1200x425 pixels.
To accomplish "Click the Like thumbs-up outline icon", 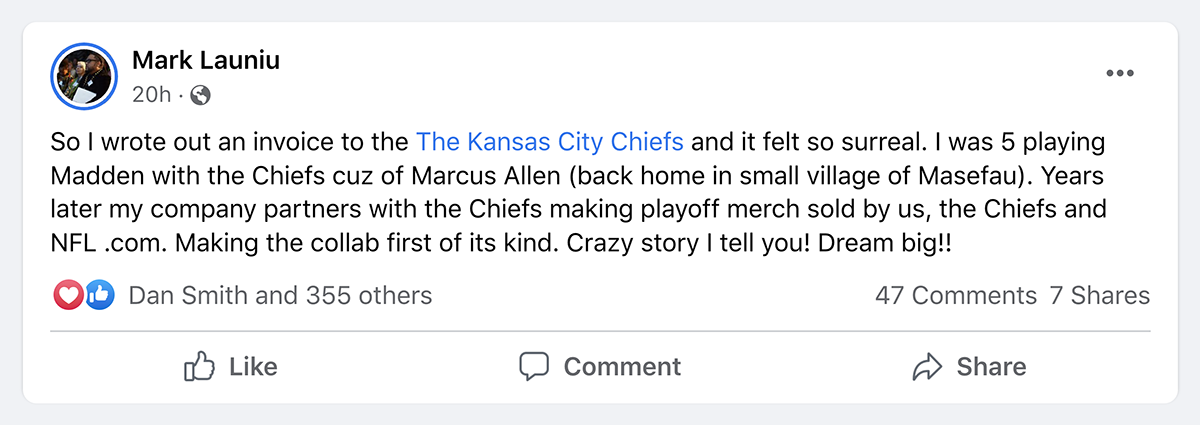I will 200,367.
